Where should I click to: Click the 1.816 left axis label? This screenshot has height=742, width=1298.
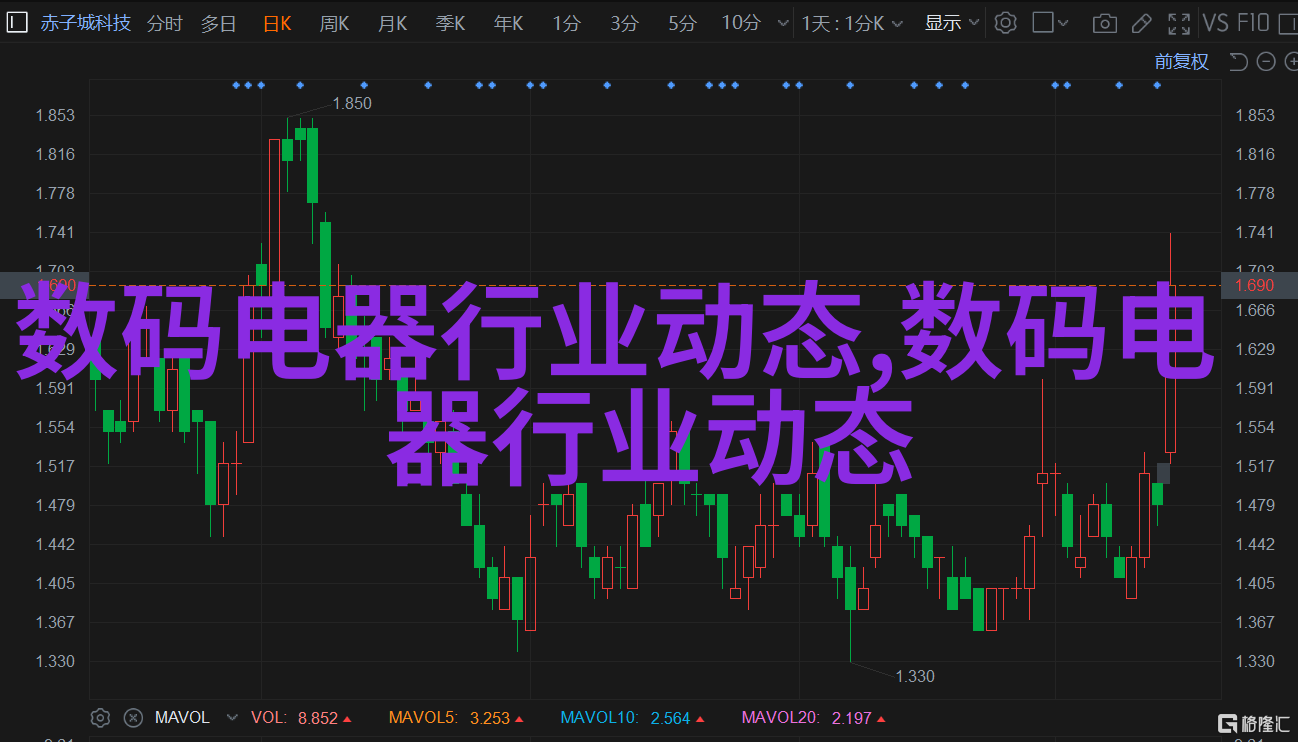[x=56, y=154]
